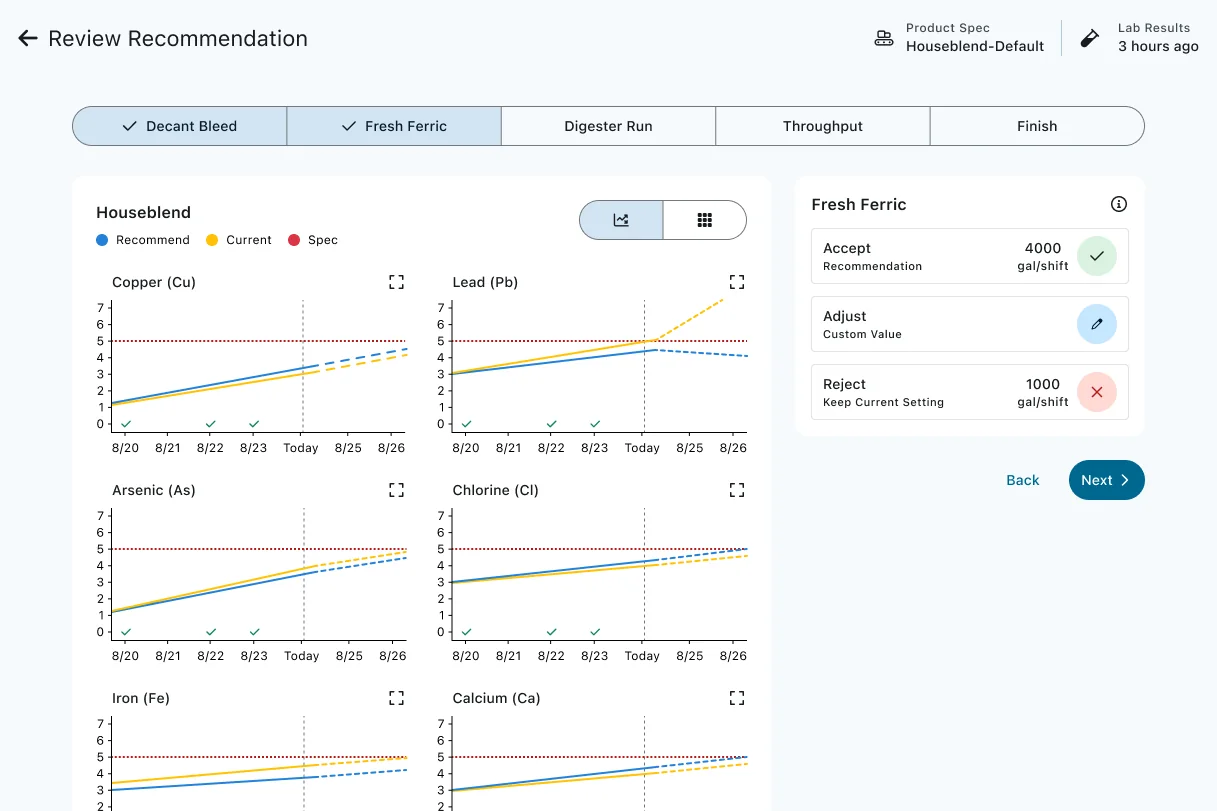The width and height of the screenshot is (1217, 811).
Task: Adjust custom value with pencil button
Action: 1097,324
